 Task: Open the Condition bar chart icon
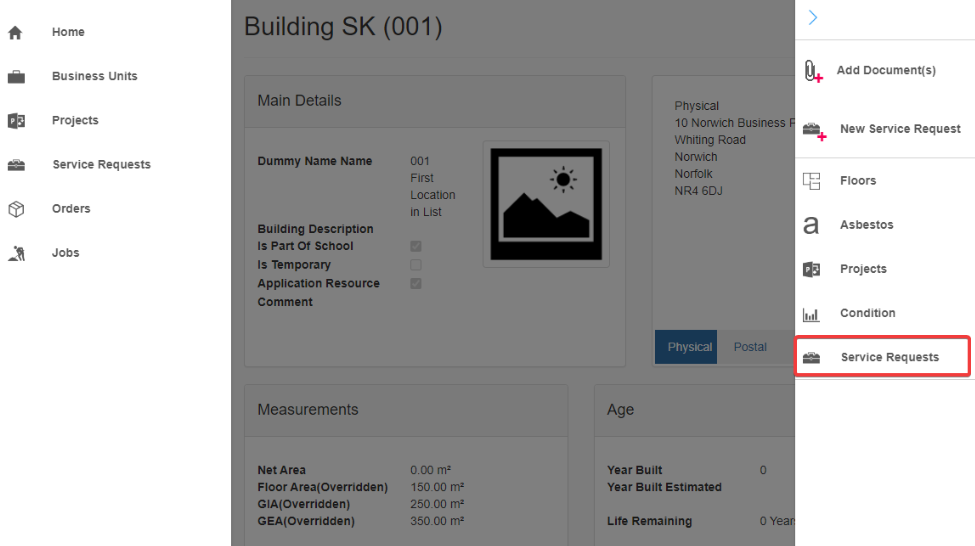811,314
